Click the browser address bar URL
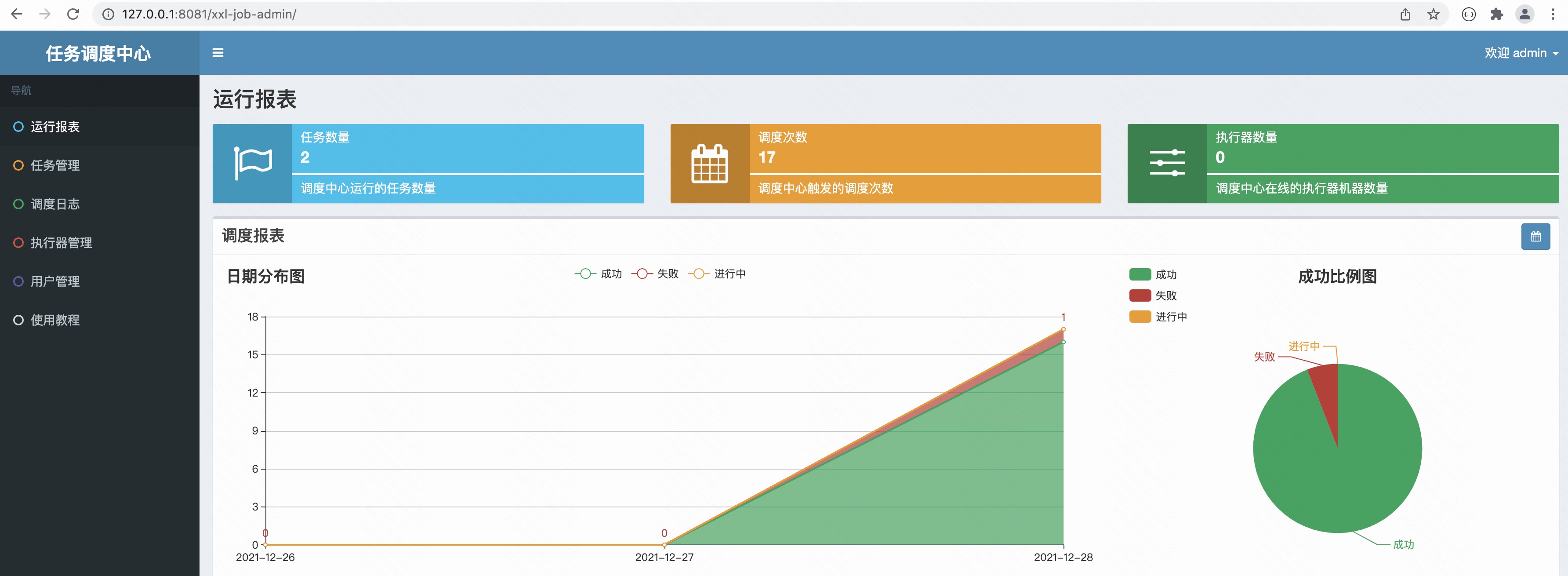Image resolution: width=1568 pixels, height=576 pixels. pos(209,14)
